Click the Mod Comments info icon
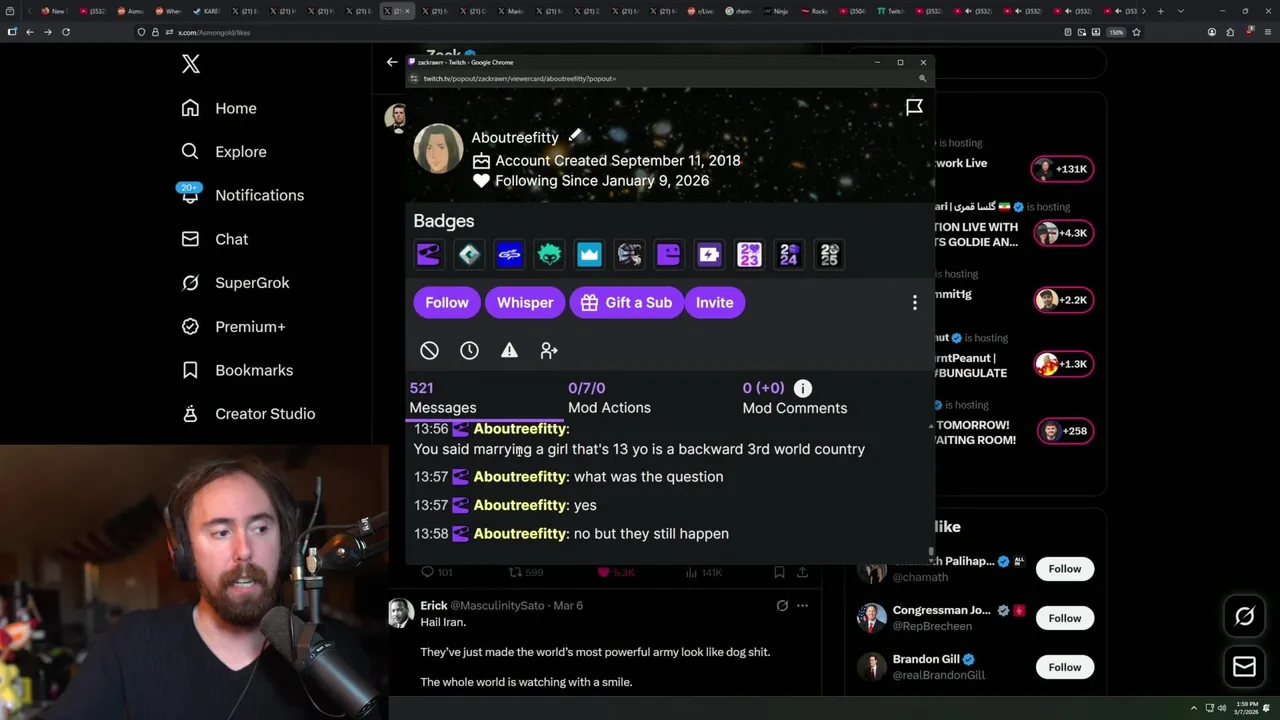1280x720 pixels. pyautogui.click(x=803, y=388)
